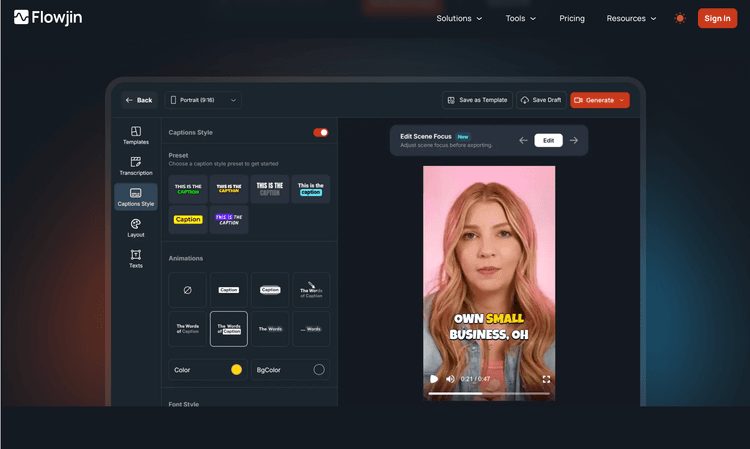Select the Captions Style sidebar item

coord(136,197)
